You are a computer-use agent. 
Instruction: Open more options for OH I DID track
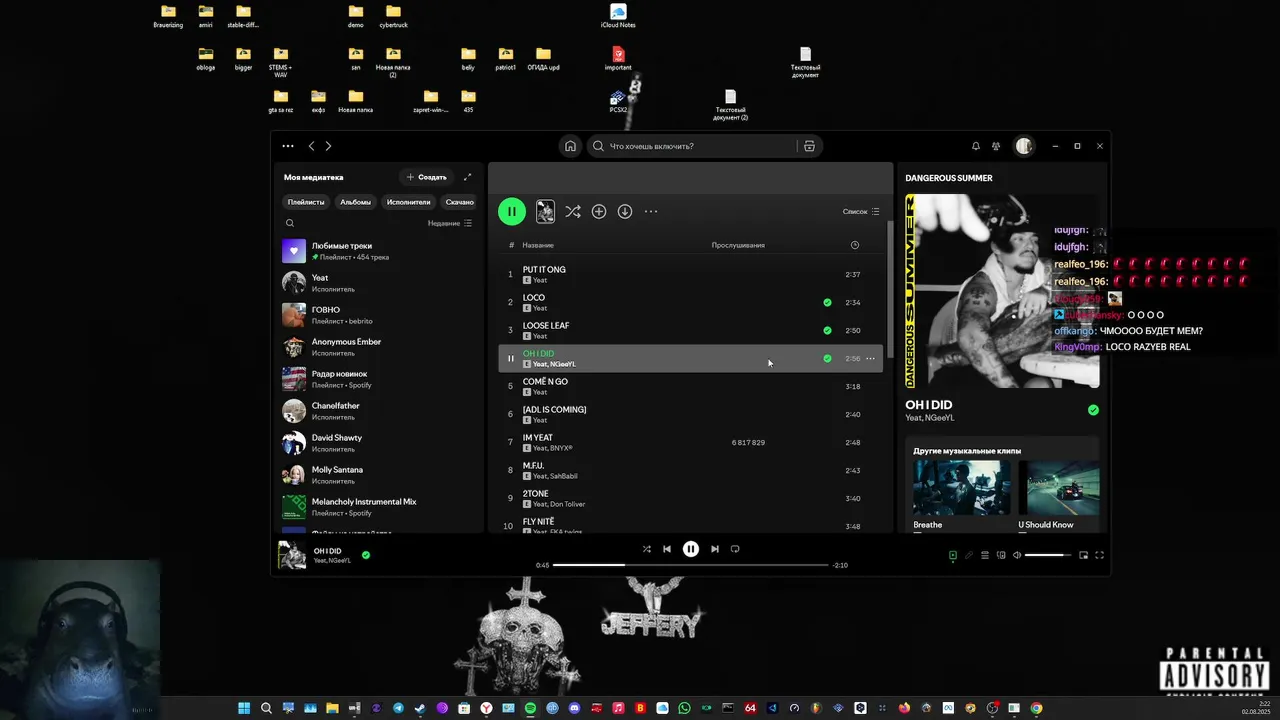pos(870,358)
